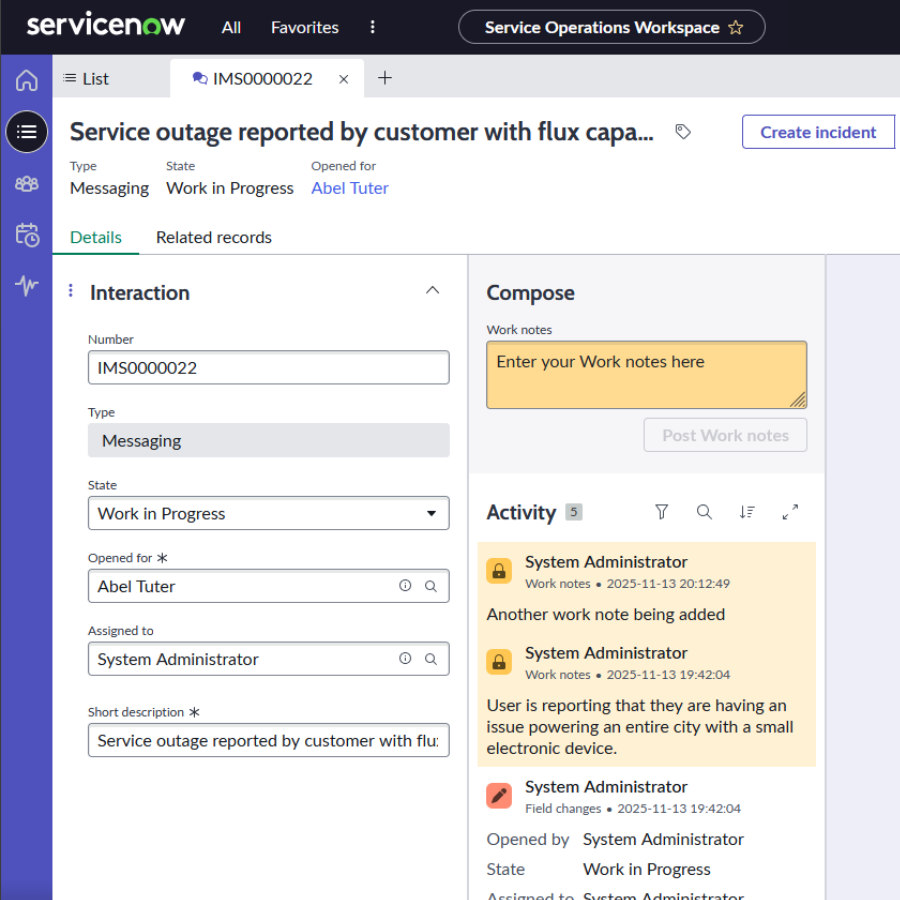Open the three-dot more menu in top bar
900x900 pixels.
click(x=373, y=27)
